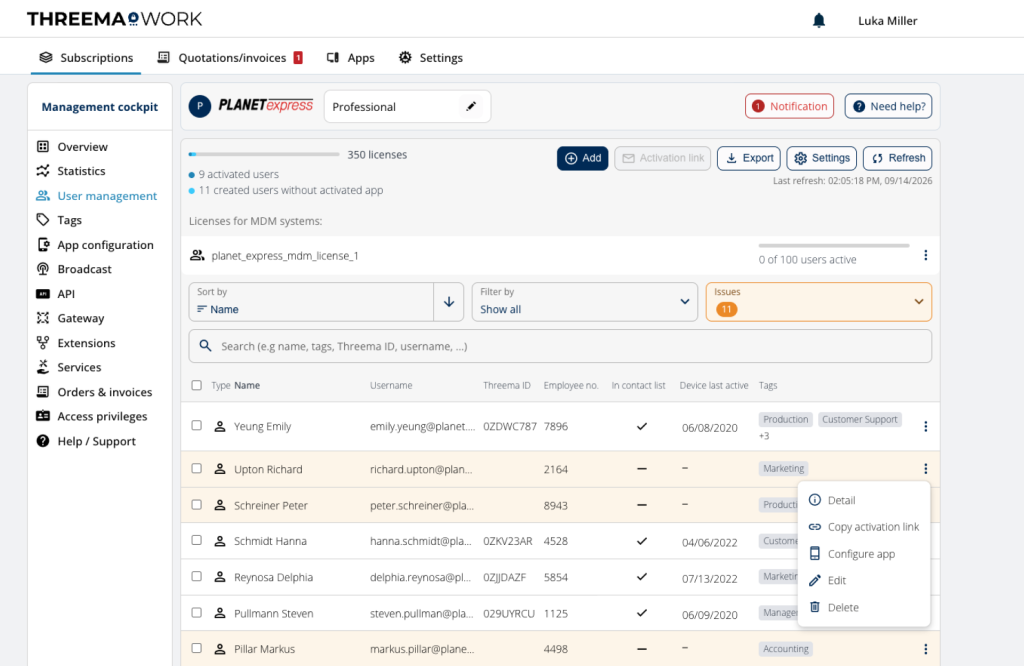Click the Add button
Viewport: 1024px width, 666px height.
583,158
